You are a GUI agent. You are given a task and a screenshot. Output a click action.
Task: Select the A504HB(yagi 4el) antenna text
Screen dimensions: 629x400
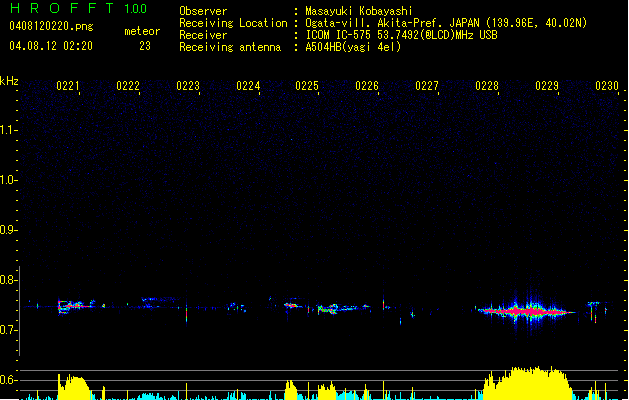click(353, 47)
